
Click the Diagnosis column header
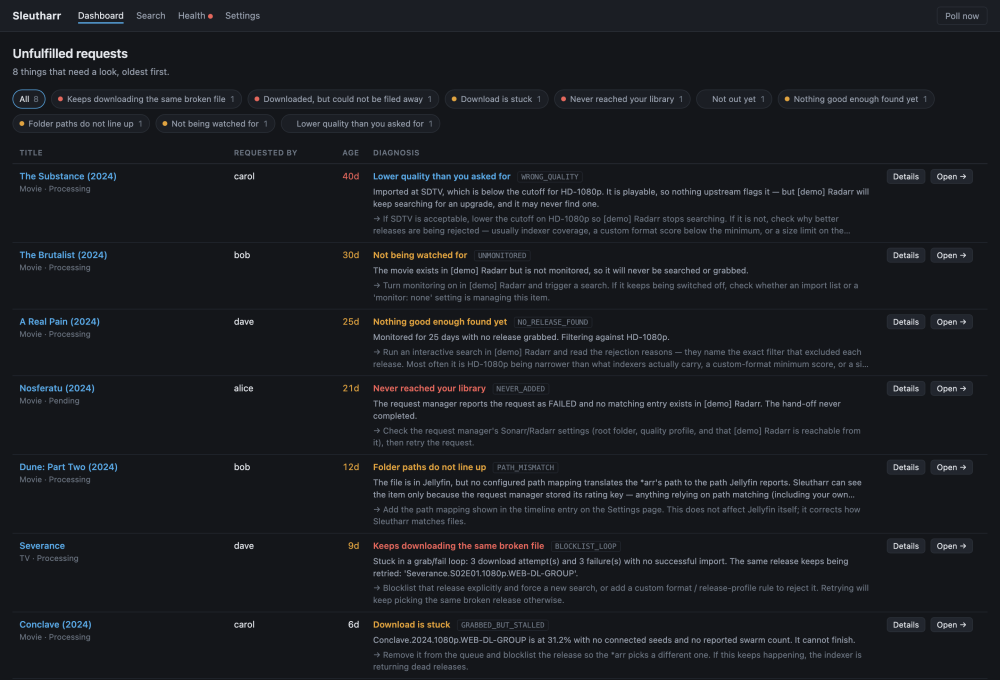pyautogui.click(x=396, y=153)
